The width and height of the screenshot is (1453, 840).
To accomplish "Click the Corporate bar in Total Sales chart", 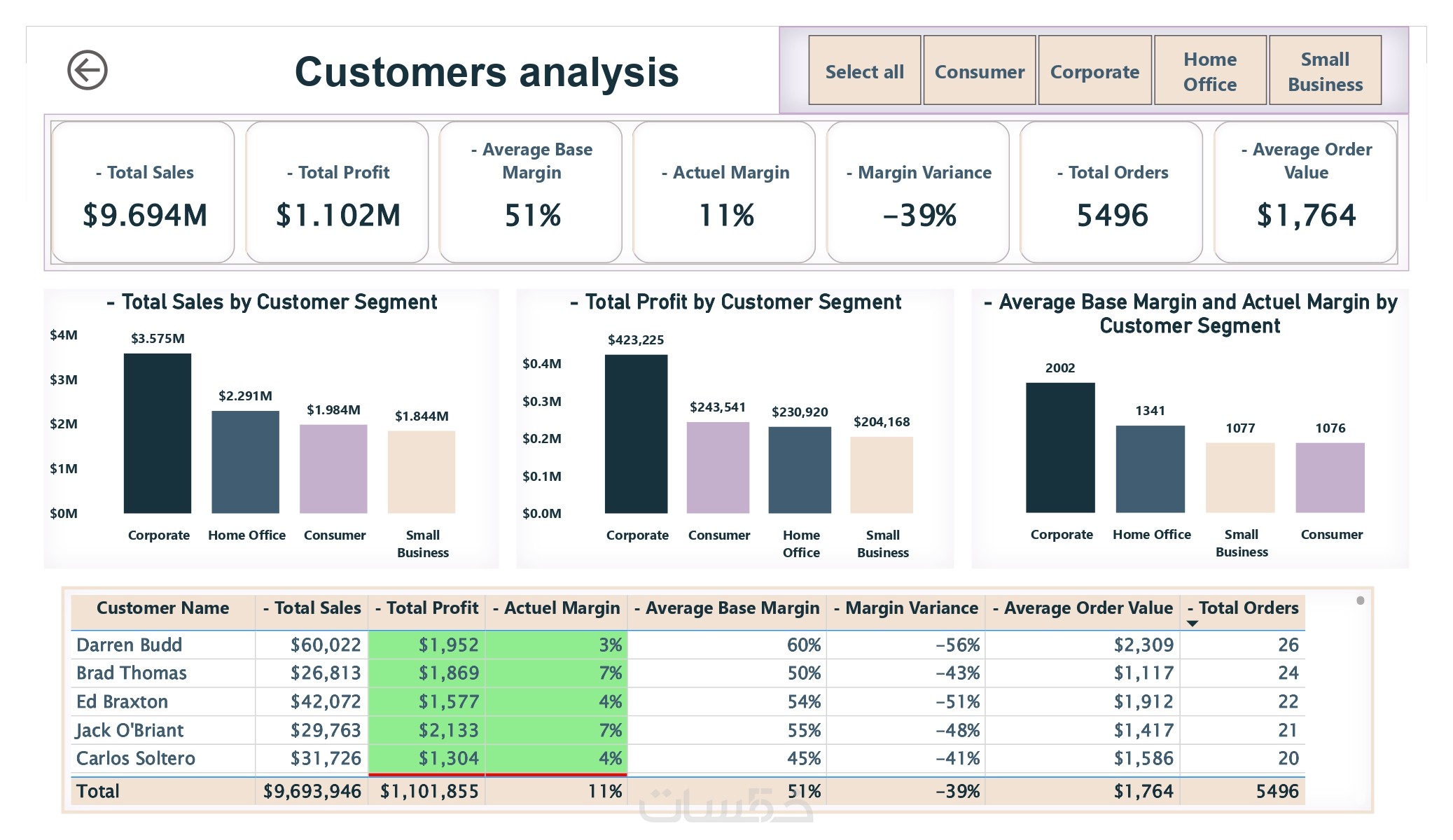I will point(158,433).
